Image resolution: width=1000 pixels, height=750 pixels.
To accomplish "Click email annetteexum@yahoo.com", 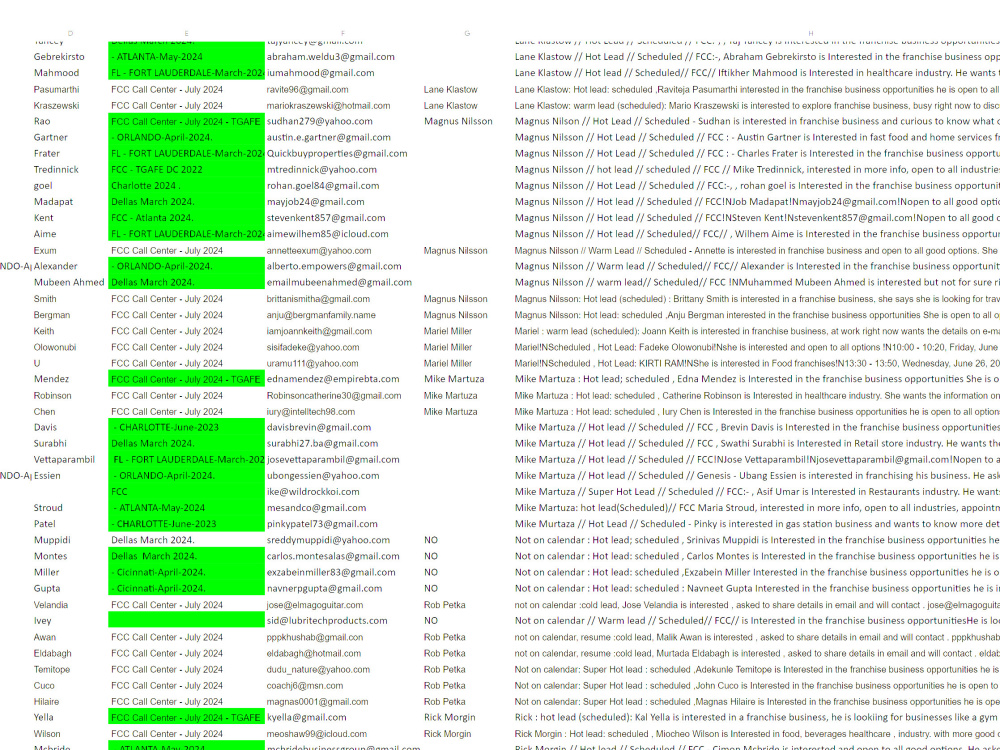I will tap(319, 251).
